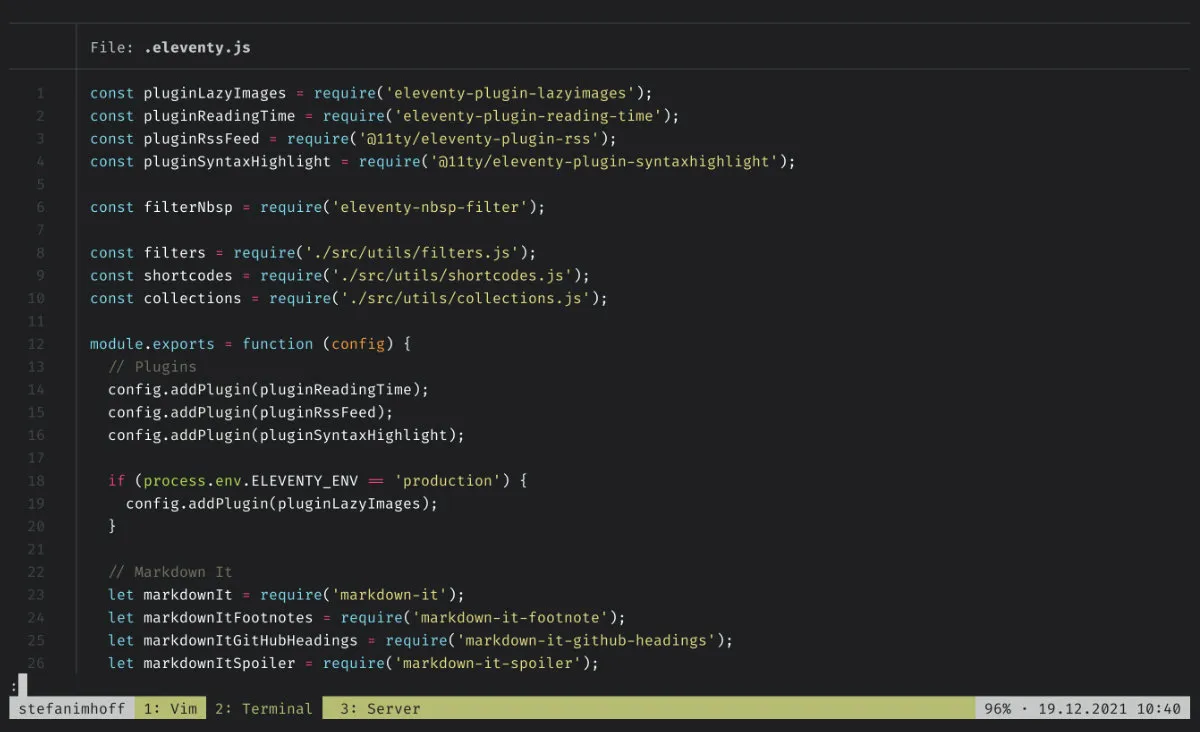Click the '// Plugins' comment
This screenshot has height=732, width=1200.
(152, 367)
